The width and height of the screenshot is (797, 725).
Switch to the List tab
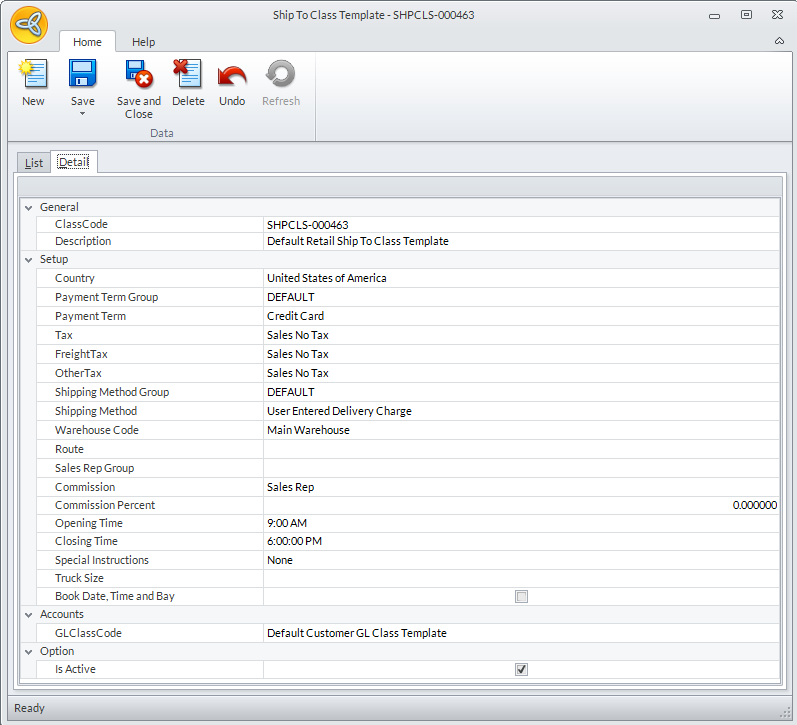point(34,163)
